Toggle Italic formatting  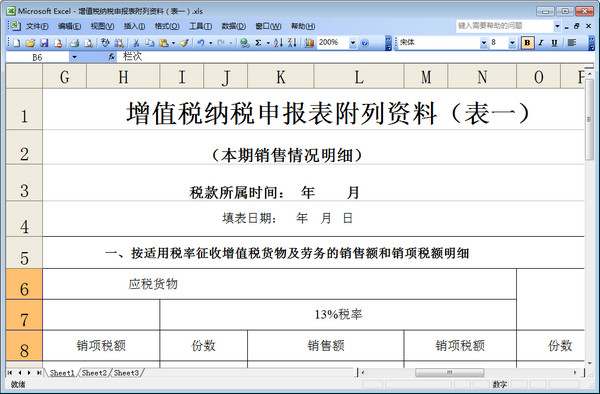click(541, 43)
